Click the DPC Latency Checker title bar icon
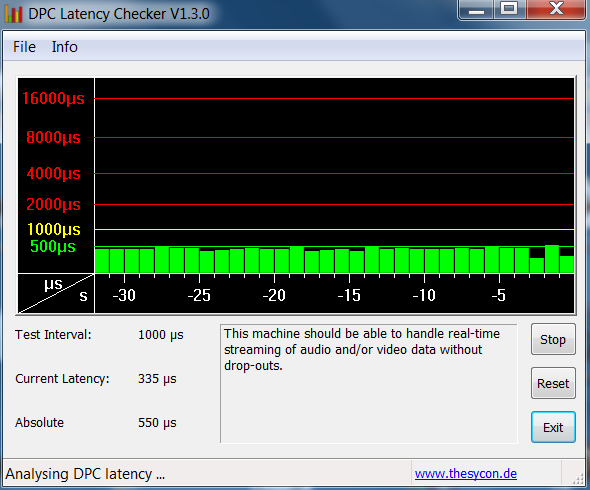The width and height of the screenshot is (590, 490). (14, 14)
